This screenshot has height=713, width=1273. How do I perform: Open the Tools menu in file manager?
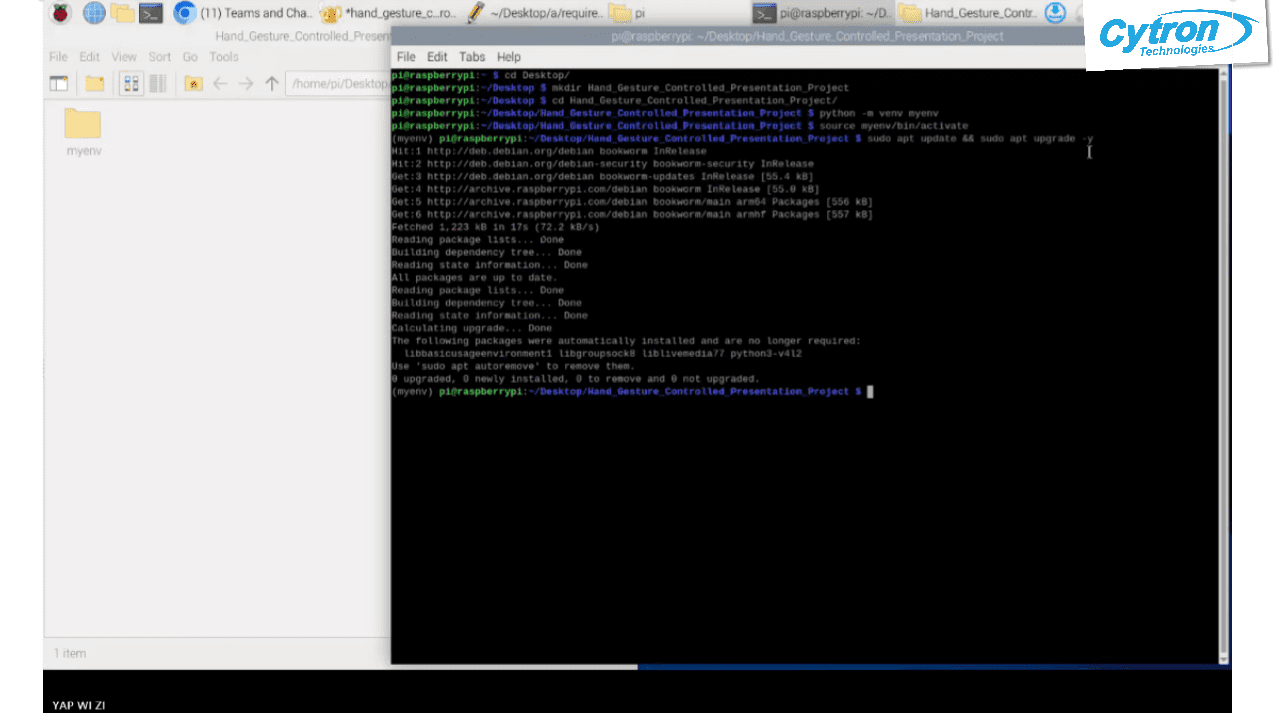click(224, 57)
